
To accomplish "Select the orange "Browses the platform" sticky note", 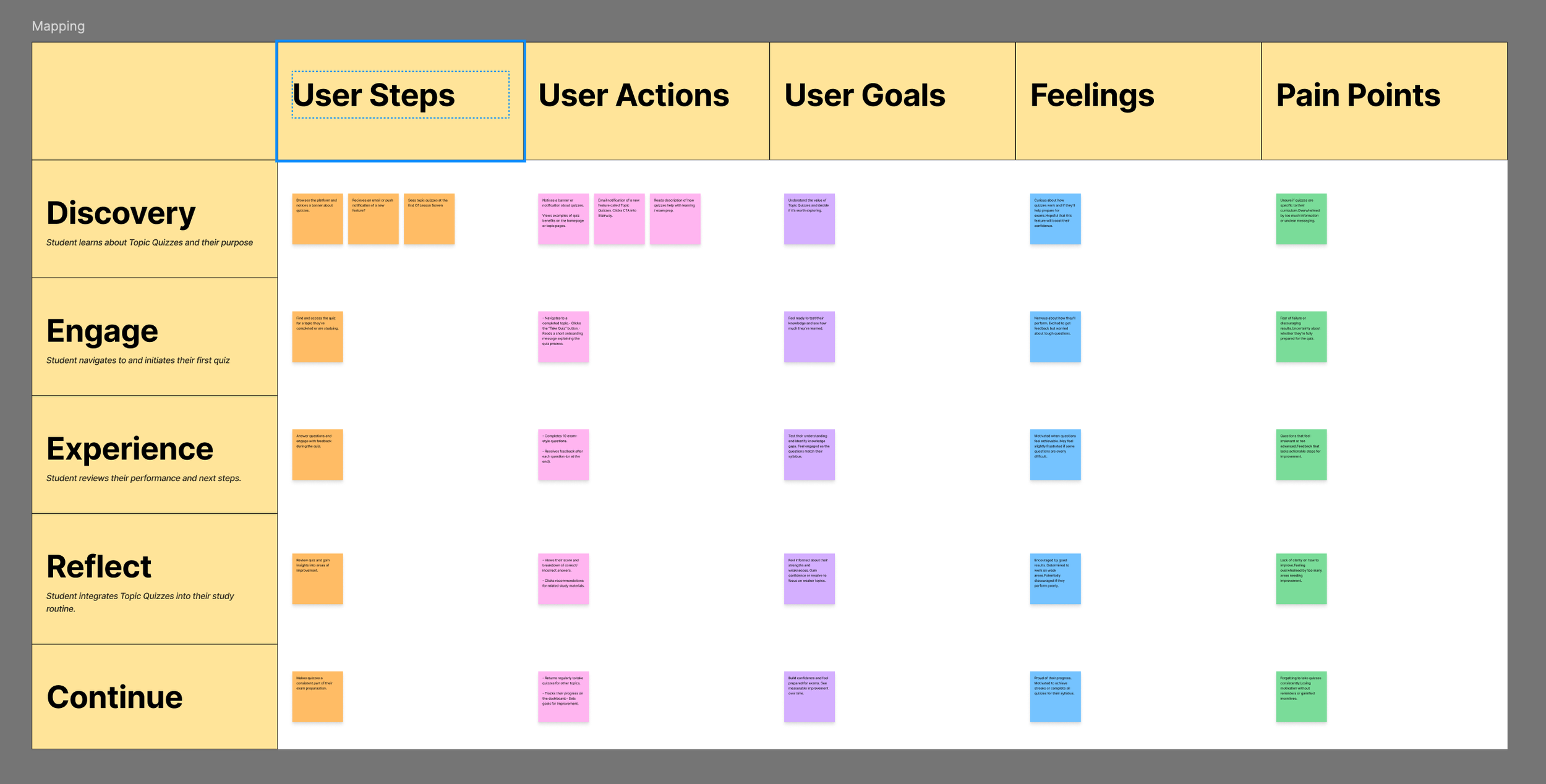I will pos(317,219).
